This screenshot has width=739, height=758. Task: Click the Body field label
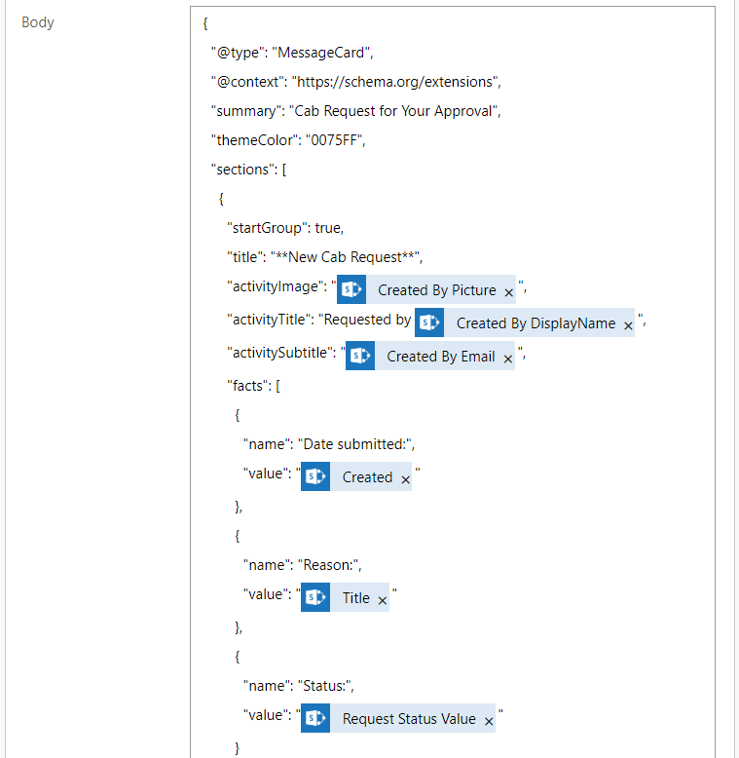(38, 22)
